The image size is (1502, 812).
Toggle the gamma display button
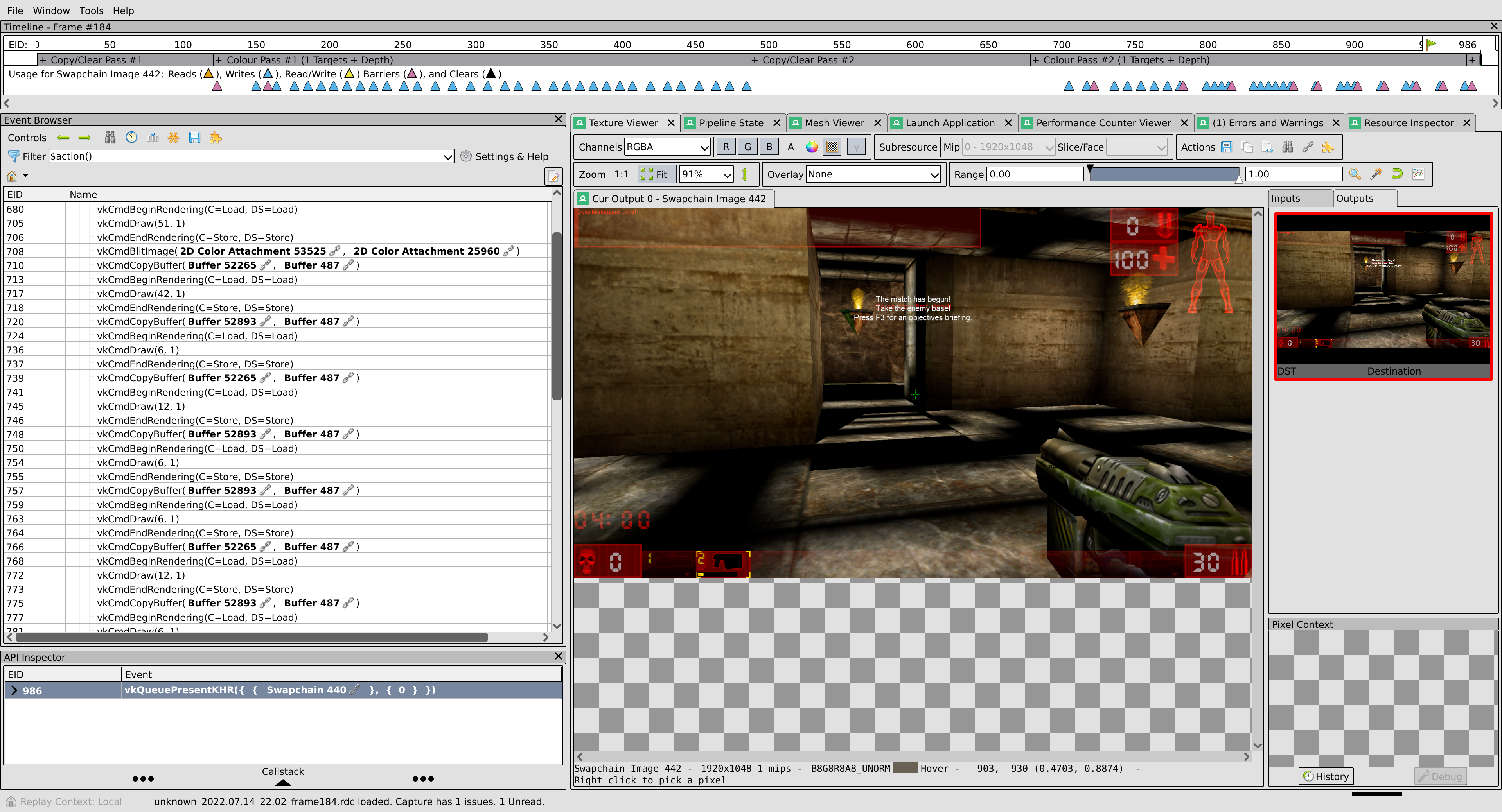[856, 147]
